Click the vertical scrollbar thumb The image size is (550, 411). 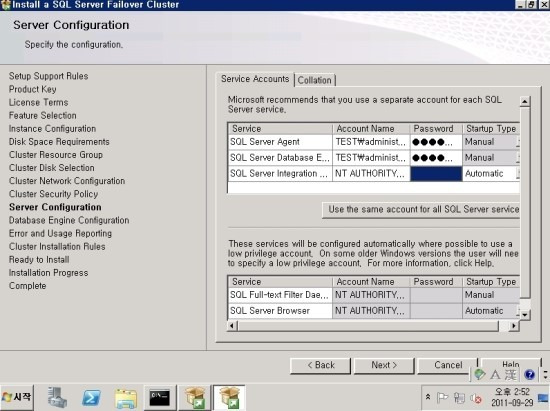525,203
